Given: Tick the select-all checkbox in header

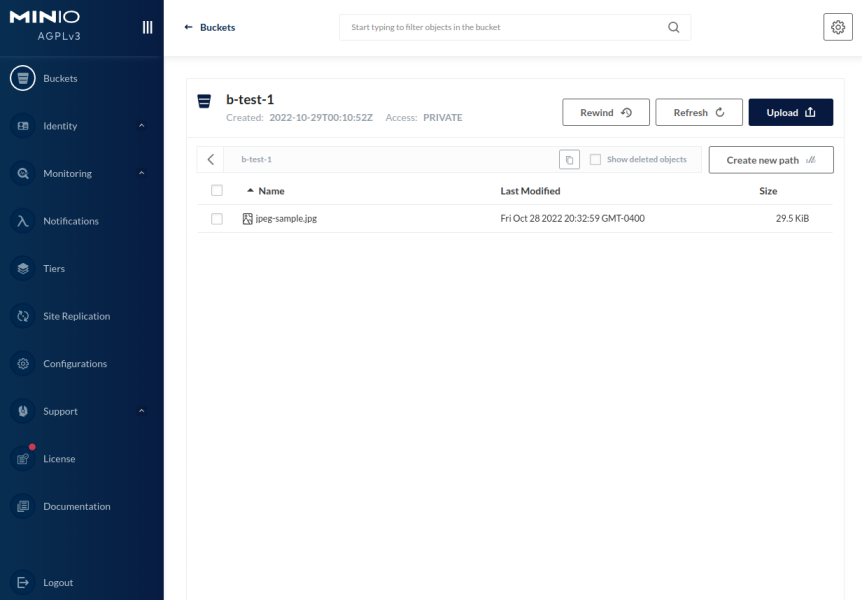Looking at the screenshot, I should (217, 191).
